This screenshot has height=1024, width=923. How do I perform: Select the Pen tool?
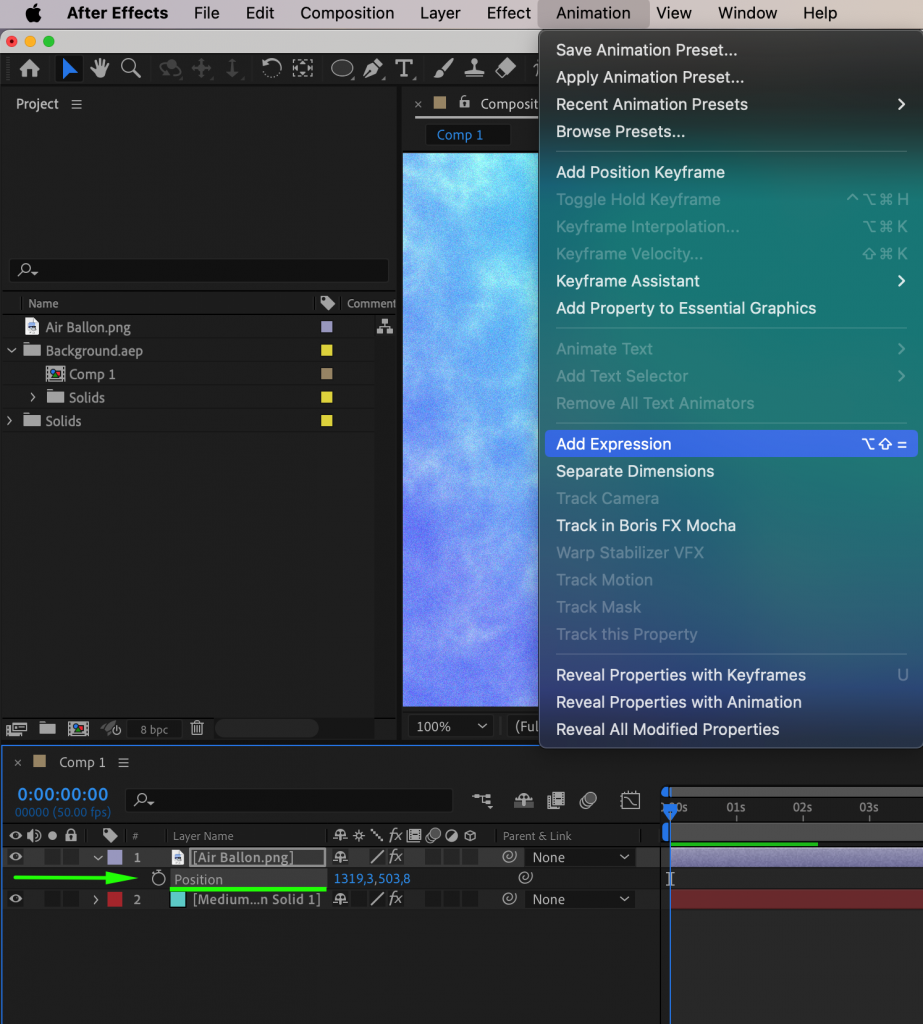(x=373, y=68)
